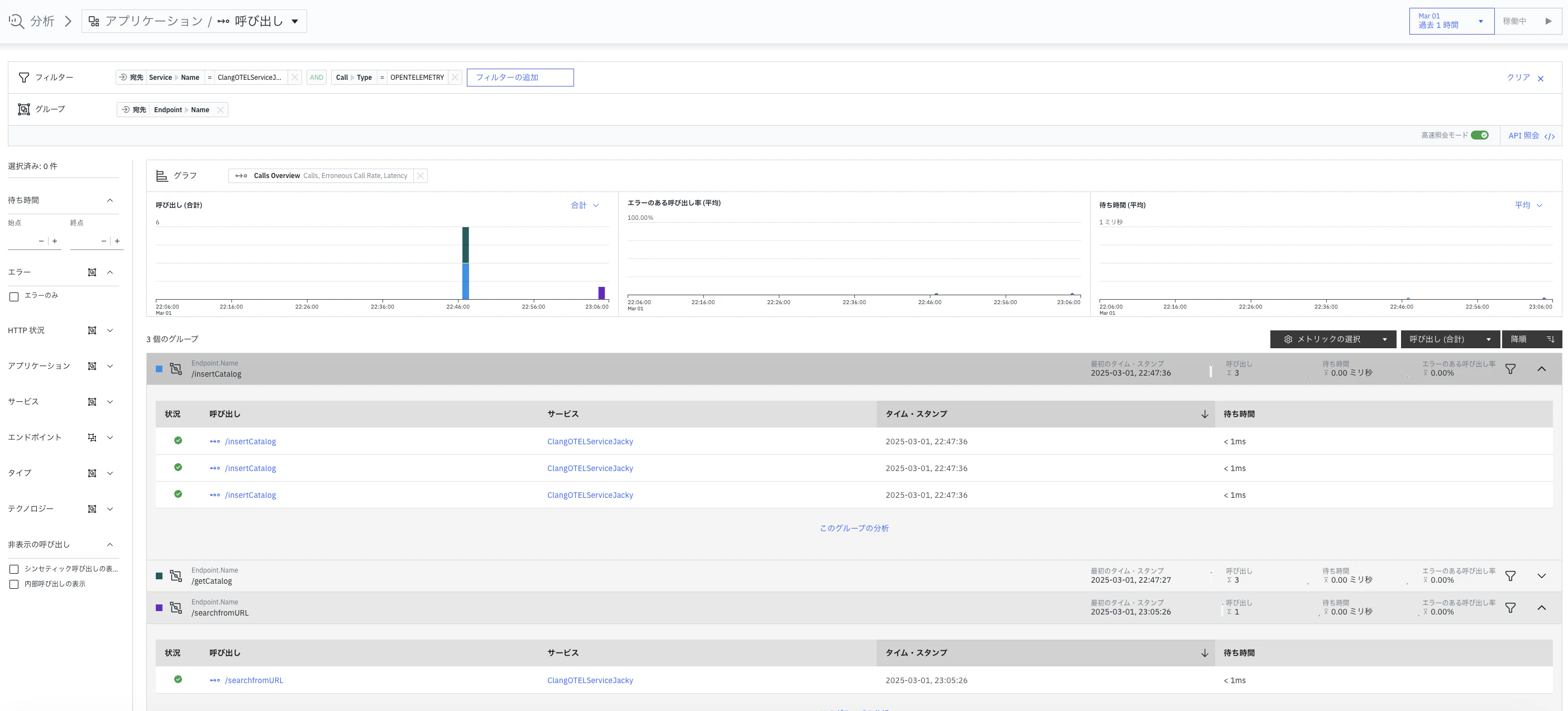Filter by the /insertCatalog group funnel icon
1568x711 pixels.
(1510, 369)
